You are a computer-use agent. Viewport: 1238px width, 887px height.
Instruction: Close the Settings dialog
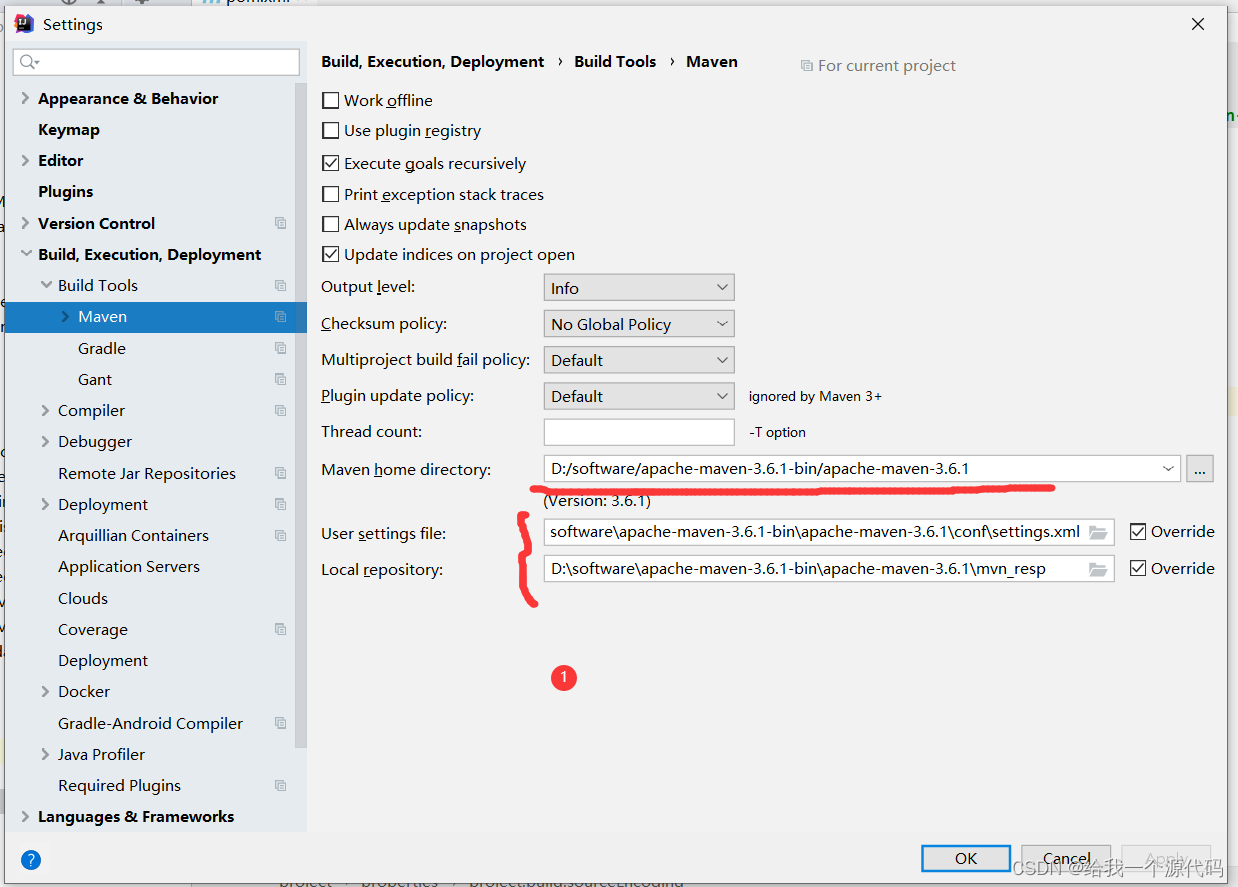(x=1198, y=24)
